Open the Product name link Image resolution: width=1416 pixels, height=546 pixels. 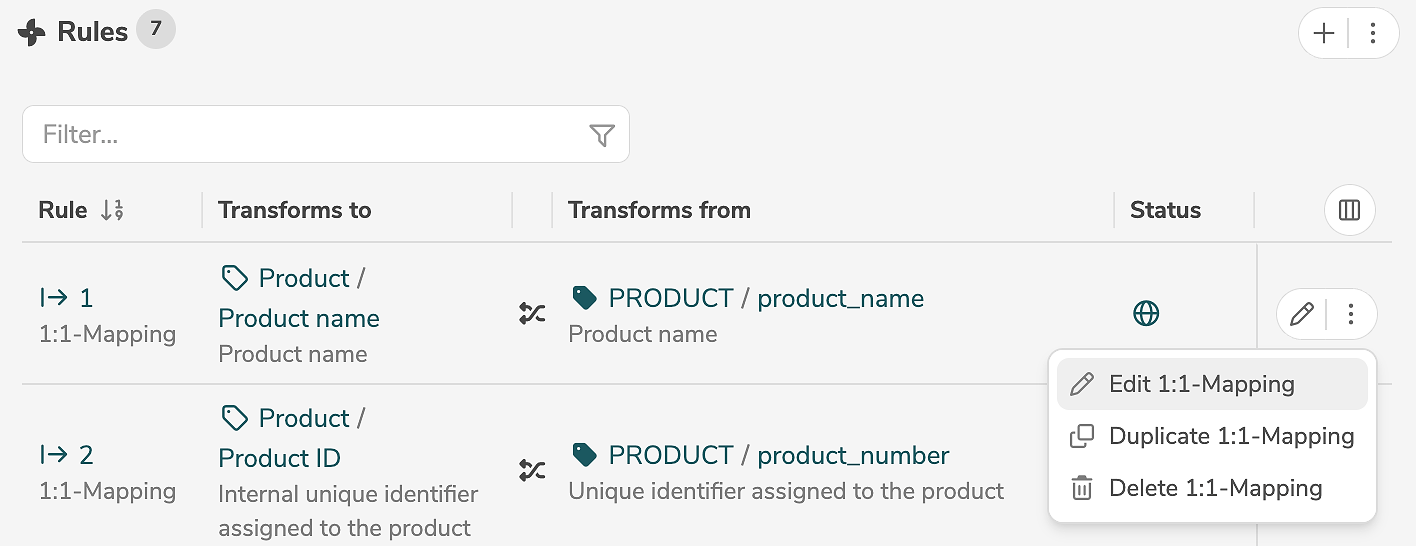pos(299,318)
